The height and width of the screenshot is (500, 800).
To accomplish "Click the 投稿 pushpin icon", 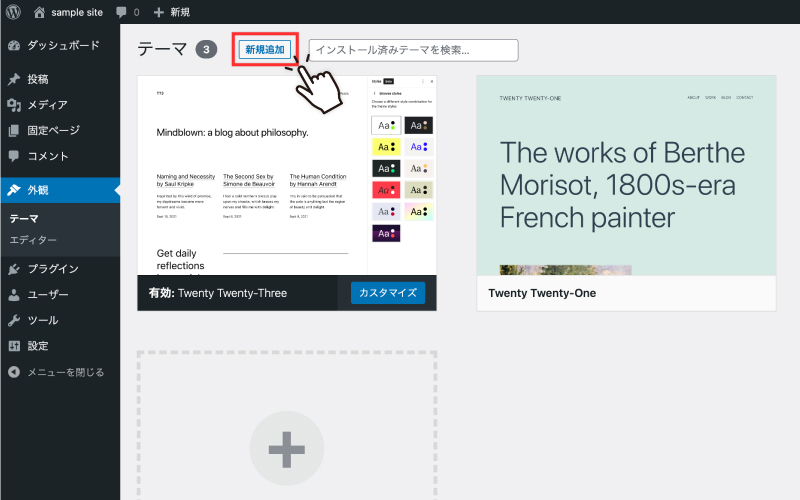I will coord(14,79).
